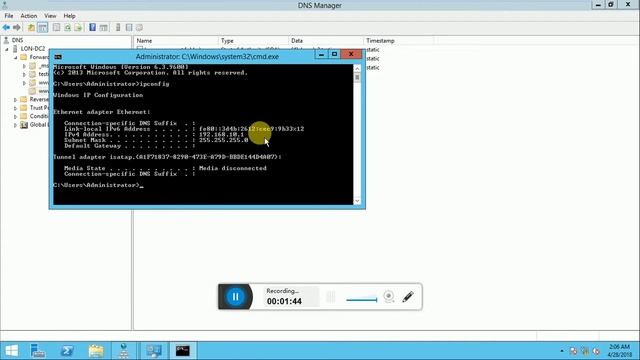Expand the Global Logs node
This screenshot has width=640, height=360.
click(x=16, y=125)
